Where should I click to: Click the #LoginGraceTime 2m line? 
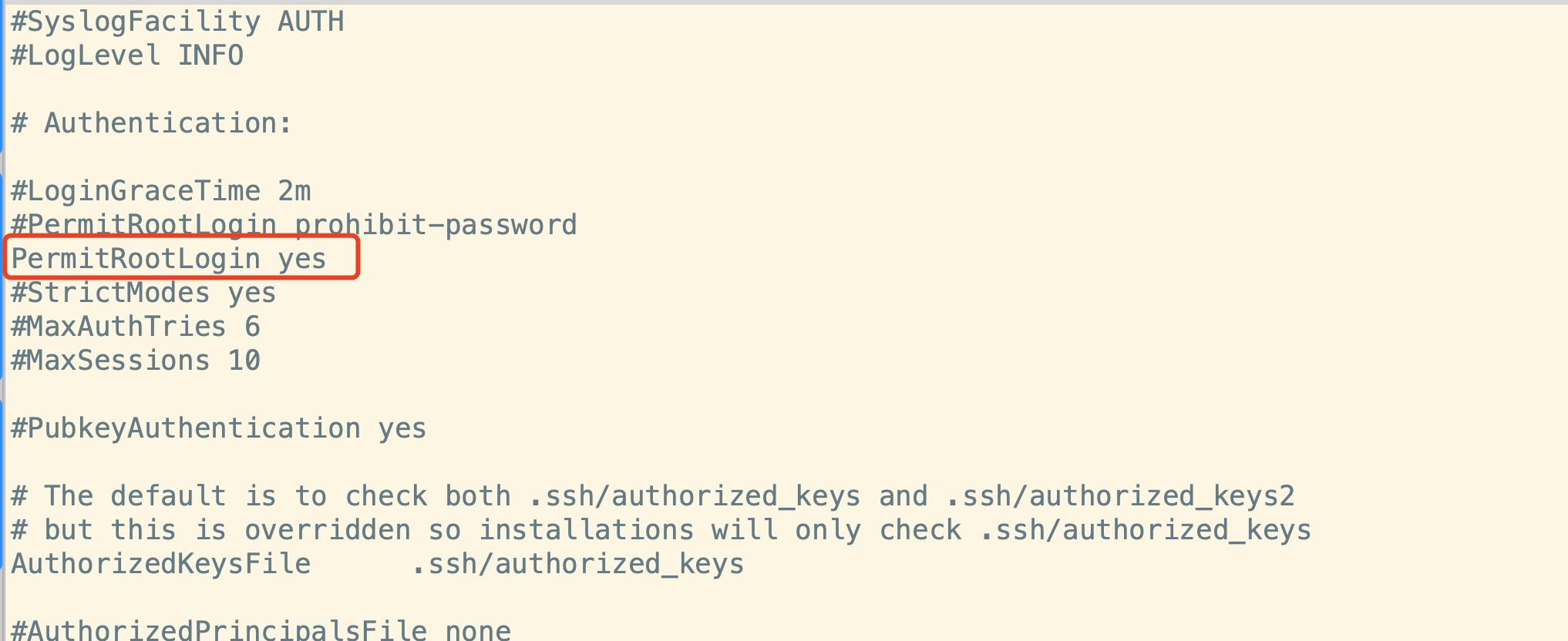tap(160, 191)
